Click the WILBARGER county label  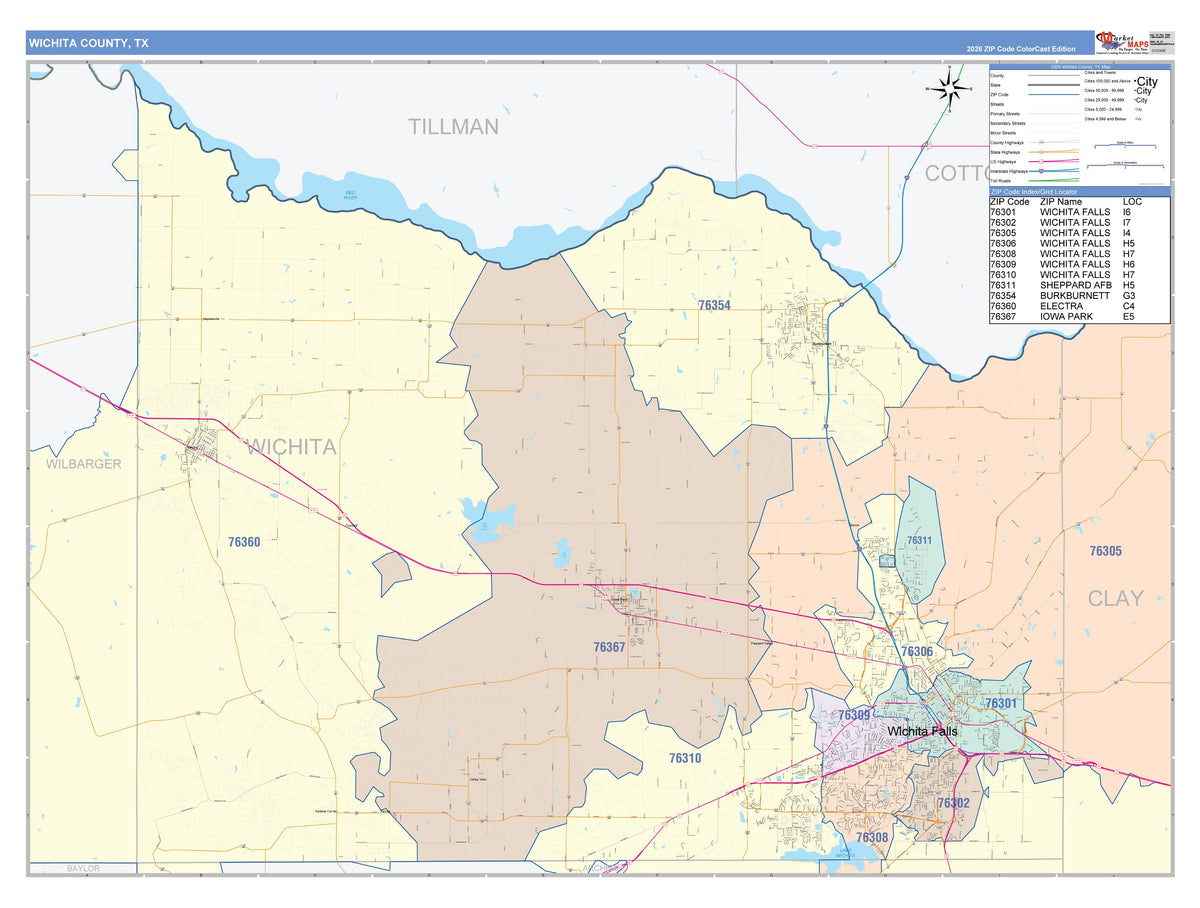pyautogui.click(x=83, y=464)
